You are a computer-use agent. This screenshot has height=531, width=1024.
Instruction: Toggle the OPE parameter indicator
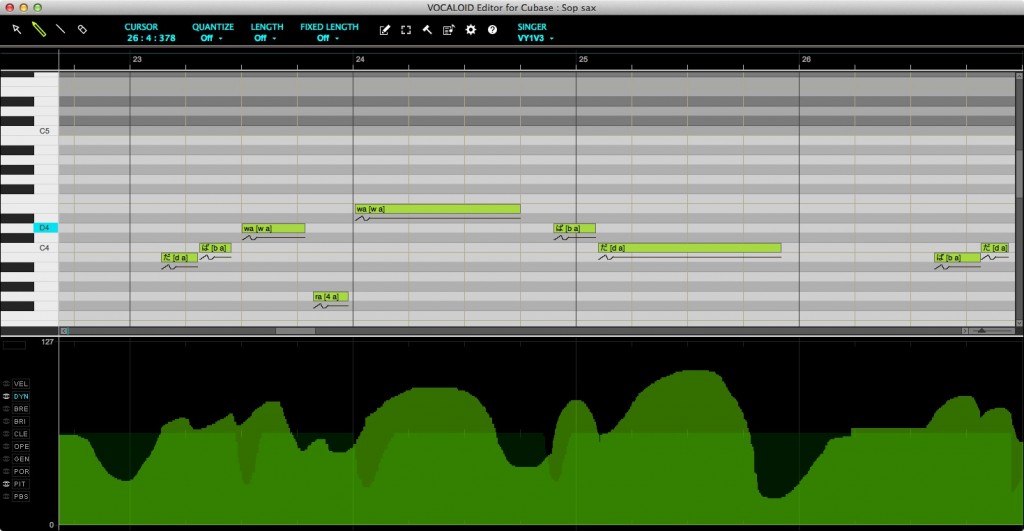(7, 447)
